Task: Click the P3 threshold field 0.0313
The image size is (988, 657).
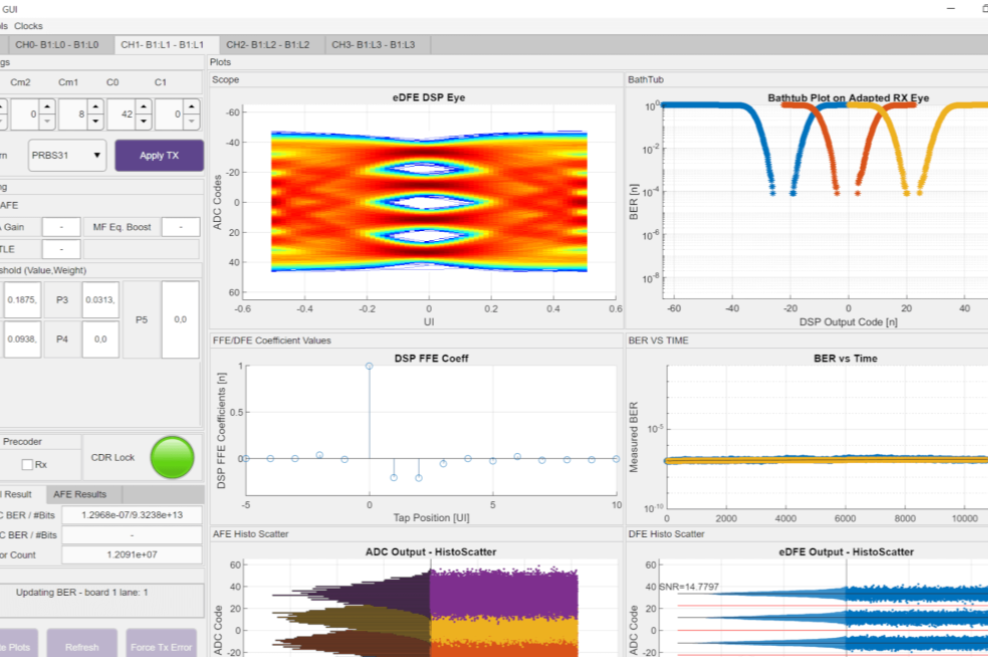Action: 100,300
